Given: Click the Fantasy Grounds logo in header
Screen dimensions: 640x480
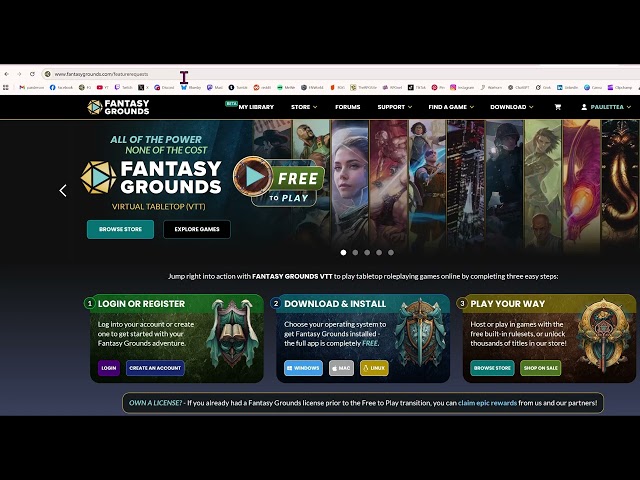Looking at the screenshot, I should click(x=118, y=107).
